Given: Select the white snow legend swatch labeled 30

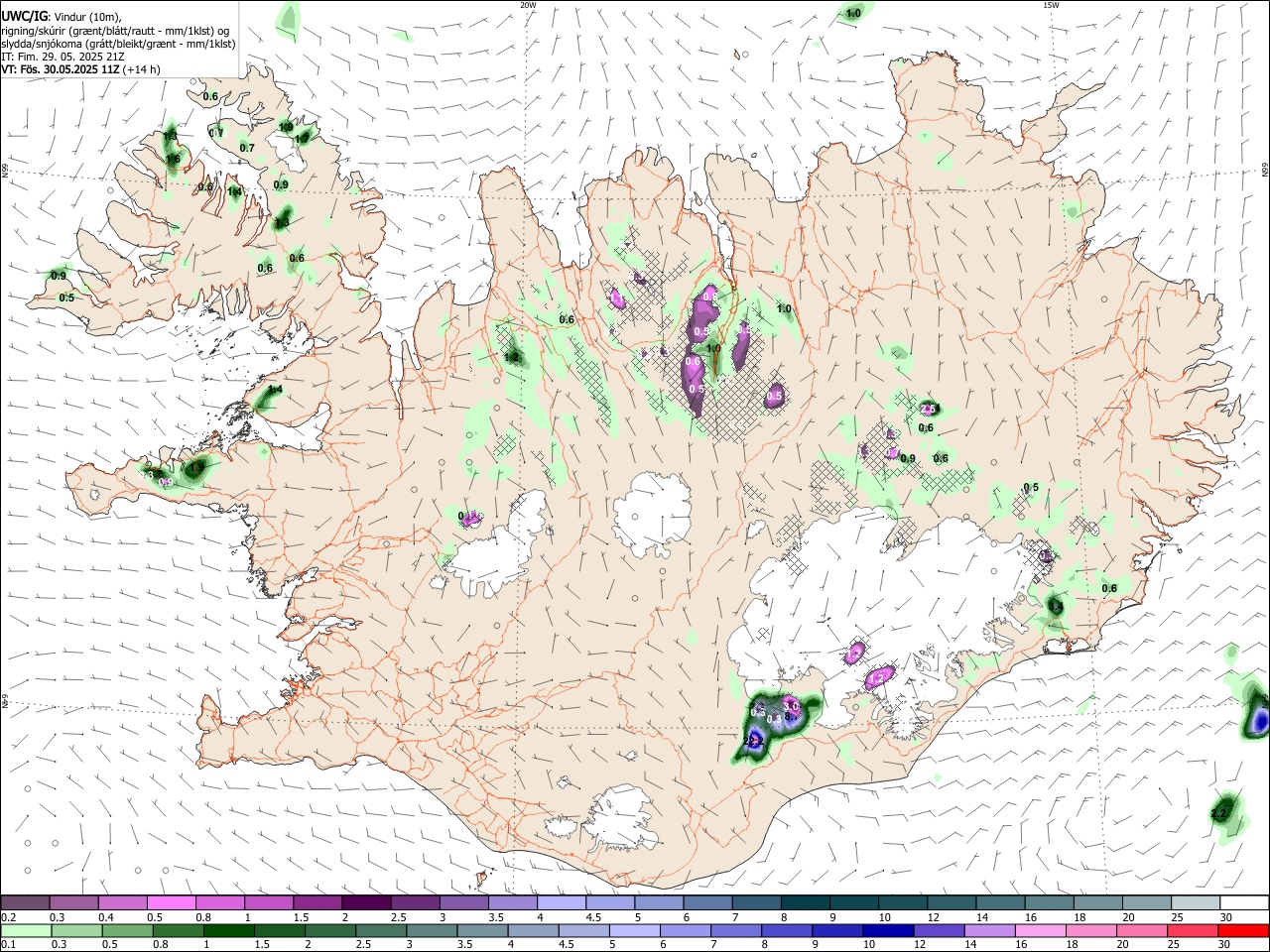Looking at the screenshot, I should click(x=1244, y=902).
